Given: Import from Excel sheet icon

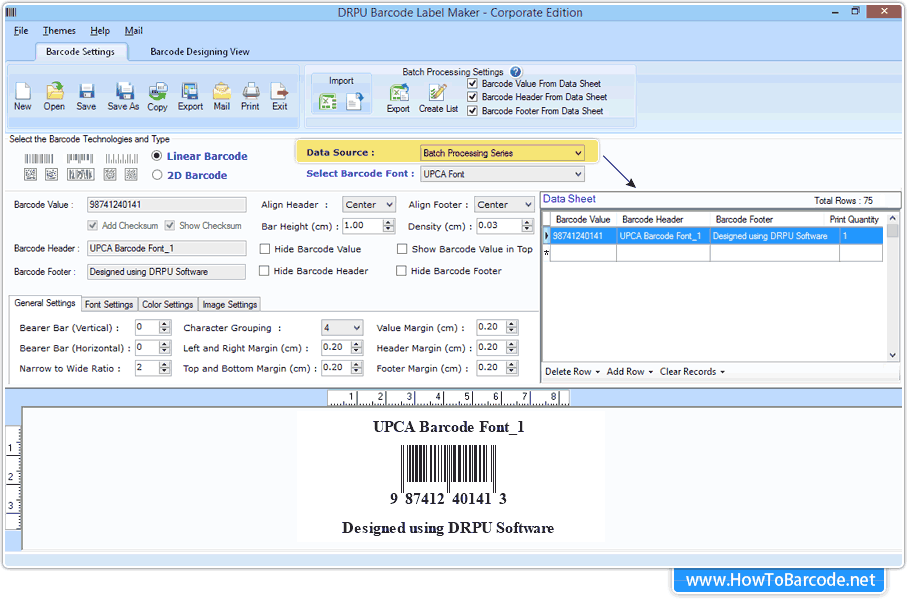Looking at the screenshot, I should pos(328,102).
